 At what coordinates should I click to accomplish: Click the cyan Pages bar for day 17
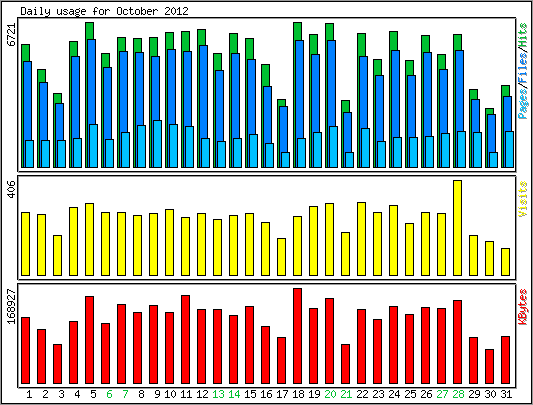(x=286, y=159)
